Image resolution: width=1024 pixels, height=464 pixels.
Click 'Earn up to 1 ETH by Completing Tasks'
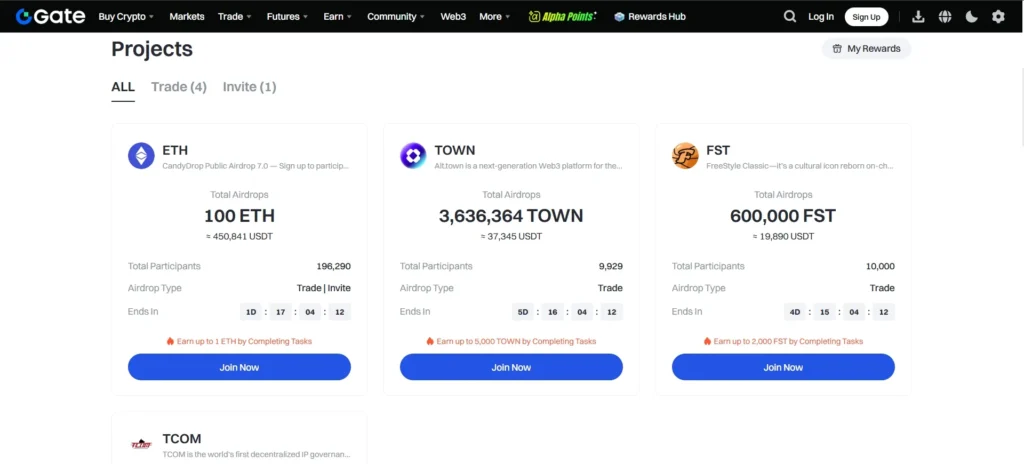click(x=244, y=341)
